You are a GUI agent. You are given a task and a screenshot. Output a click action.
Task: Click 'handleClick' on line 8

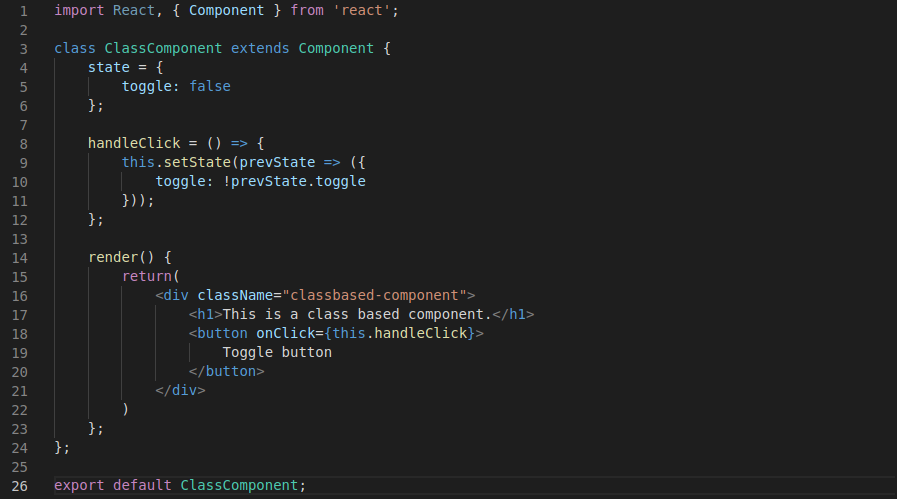coord(134,143)
